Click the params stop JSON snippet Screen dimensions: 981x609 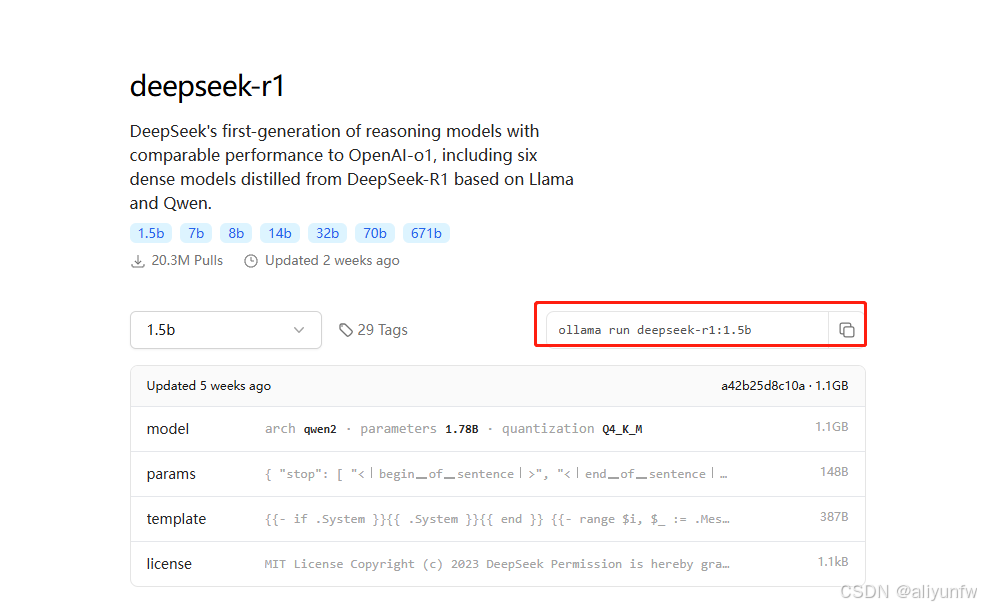point(496,474)
